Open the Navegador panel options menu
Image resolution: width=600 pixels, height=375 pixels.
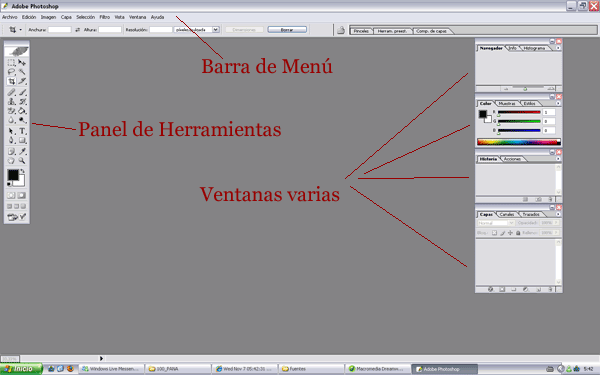point(558,48)
